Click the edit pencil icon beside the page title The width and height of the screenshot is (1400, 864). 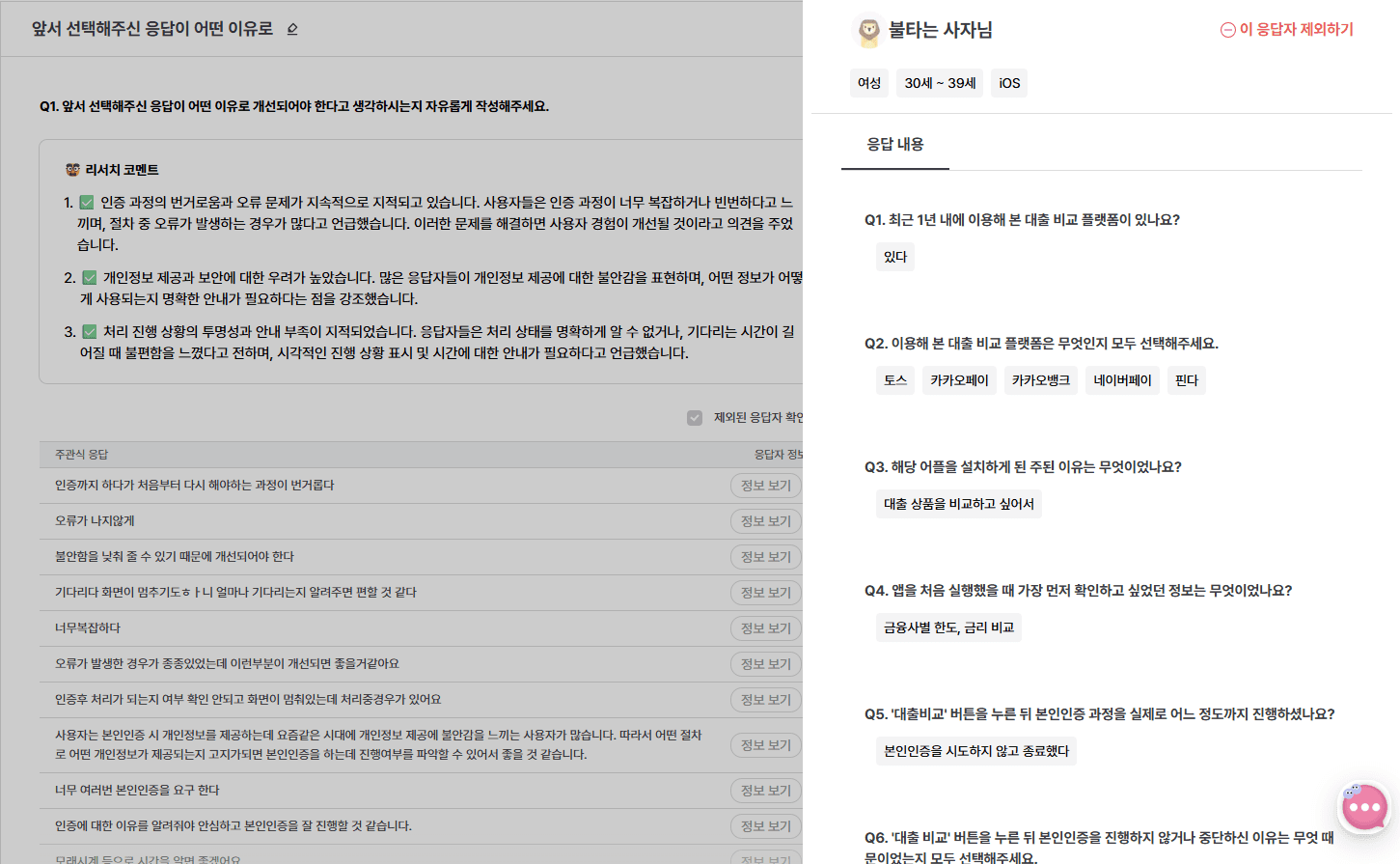[x=292, y=29]
